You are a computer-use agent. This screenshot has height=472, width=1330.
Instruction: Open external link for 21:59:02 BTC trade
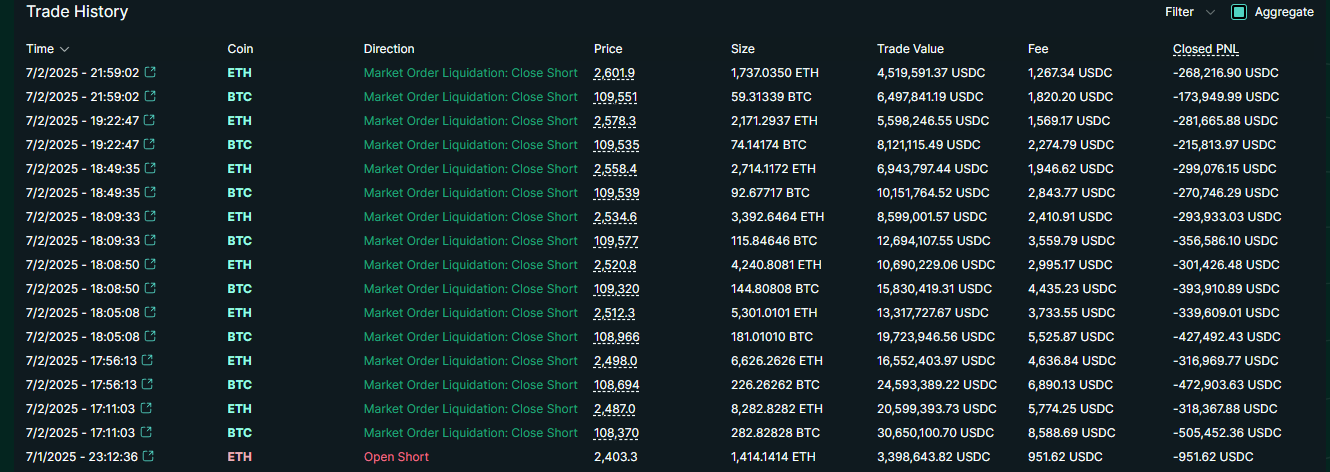tap(150, 97)
